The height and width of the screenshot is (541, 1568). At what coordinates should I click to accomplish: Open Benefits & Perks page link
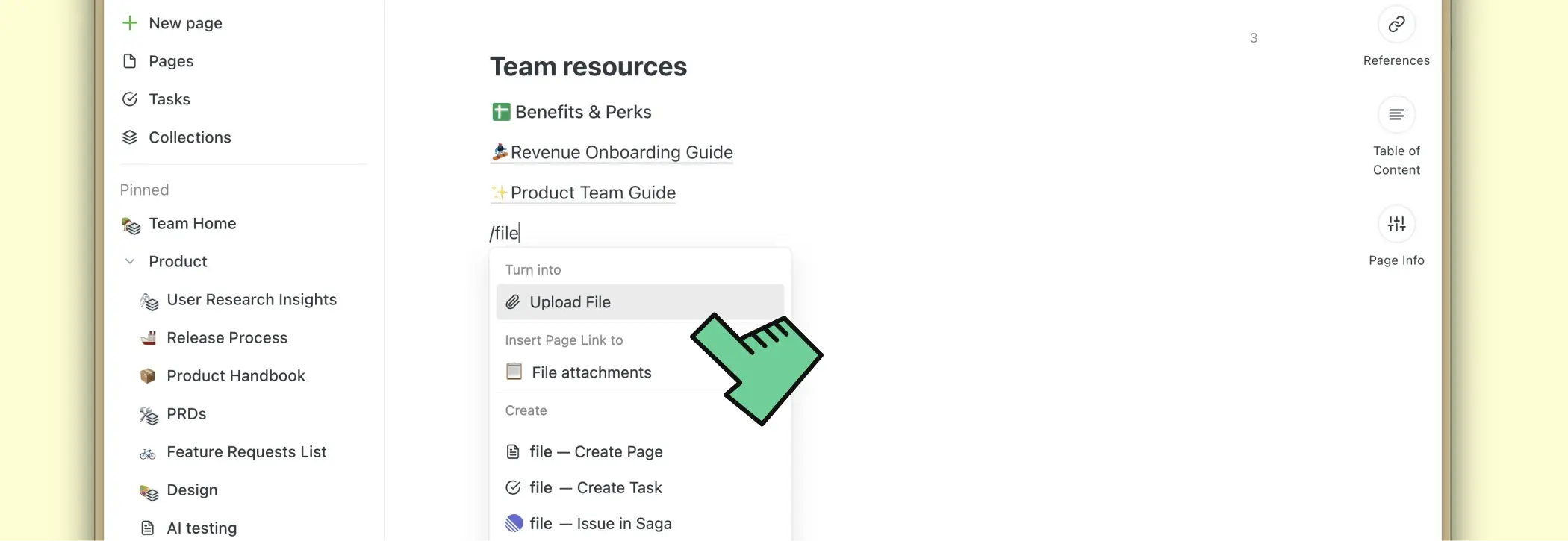point(582,112)
